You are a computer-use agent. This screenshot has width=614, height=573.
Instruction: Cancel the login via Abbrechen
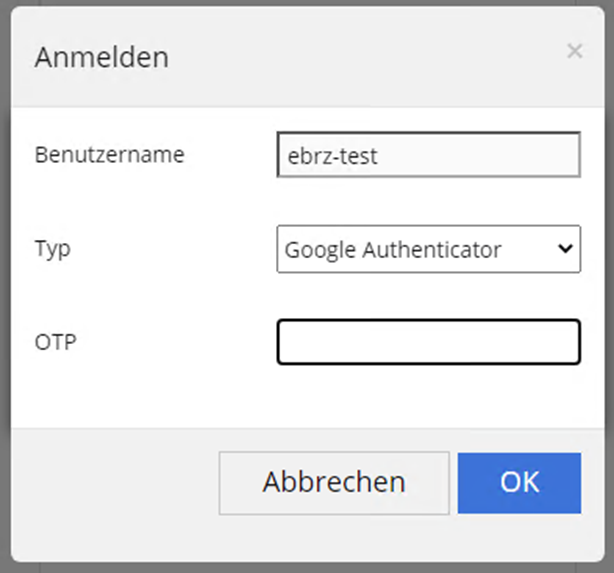pyautogui.click(x=334, y=483)
